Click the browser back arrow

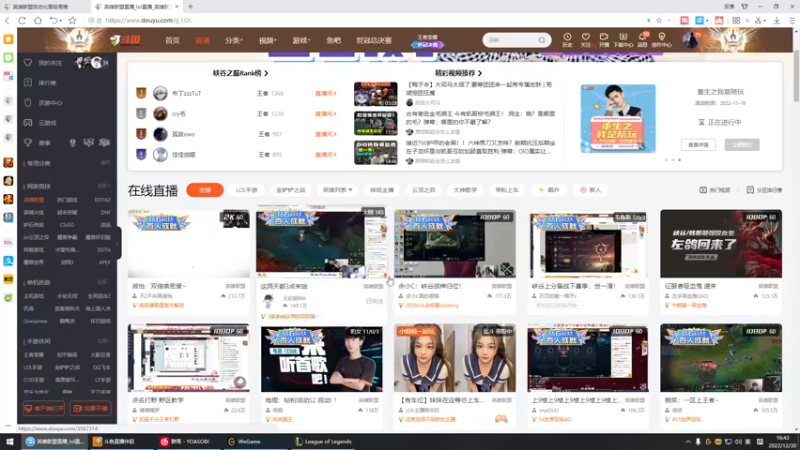tap(7, 20)
